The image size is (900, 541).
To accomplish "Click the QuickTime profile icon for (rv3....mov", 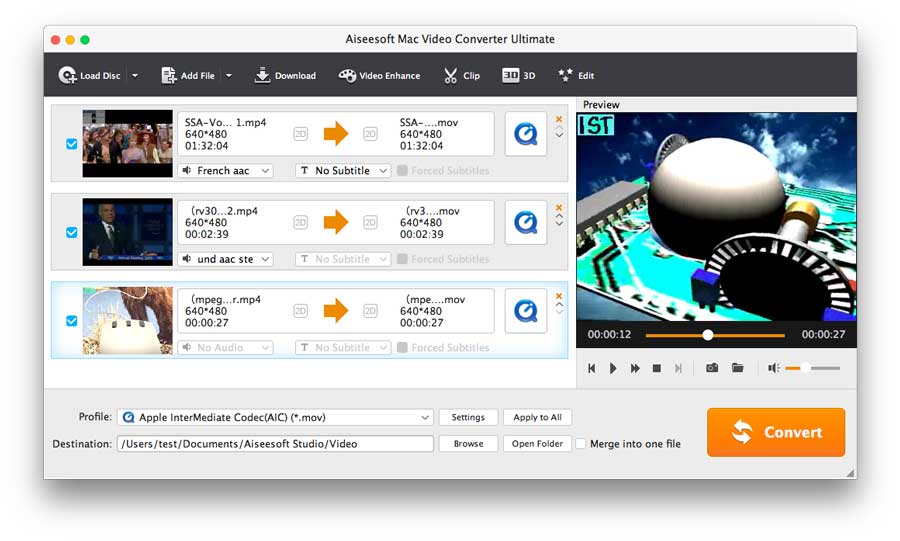I will [526, 222].
